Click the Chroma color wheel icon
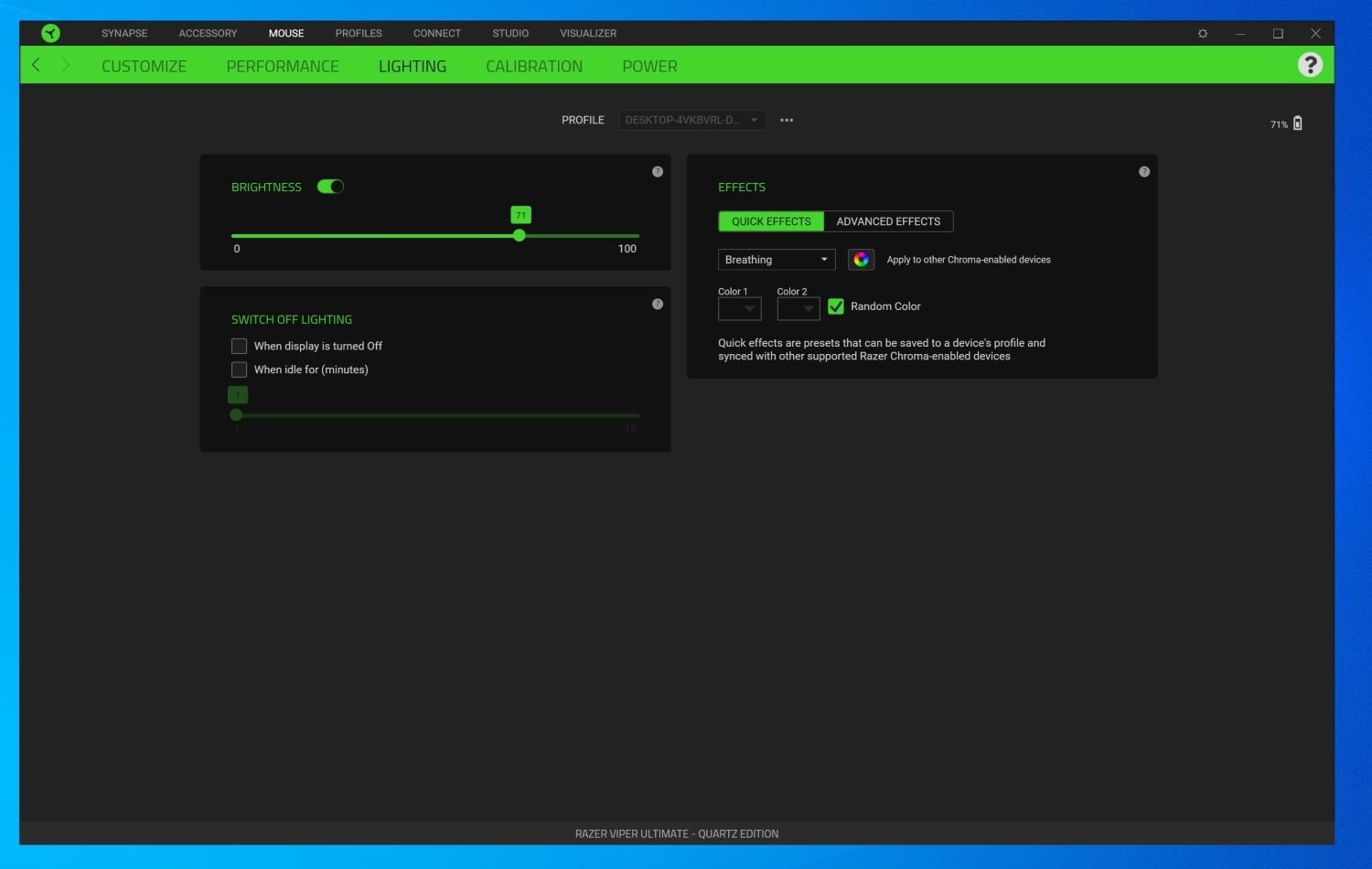The image size is (1372, 869). pos(861,260)
